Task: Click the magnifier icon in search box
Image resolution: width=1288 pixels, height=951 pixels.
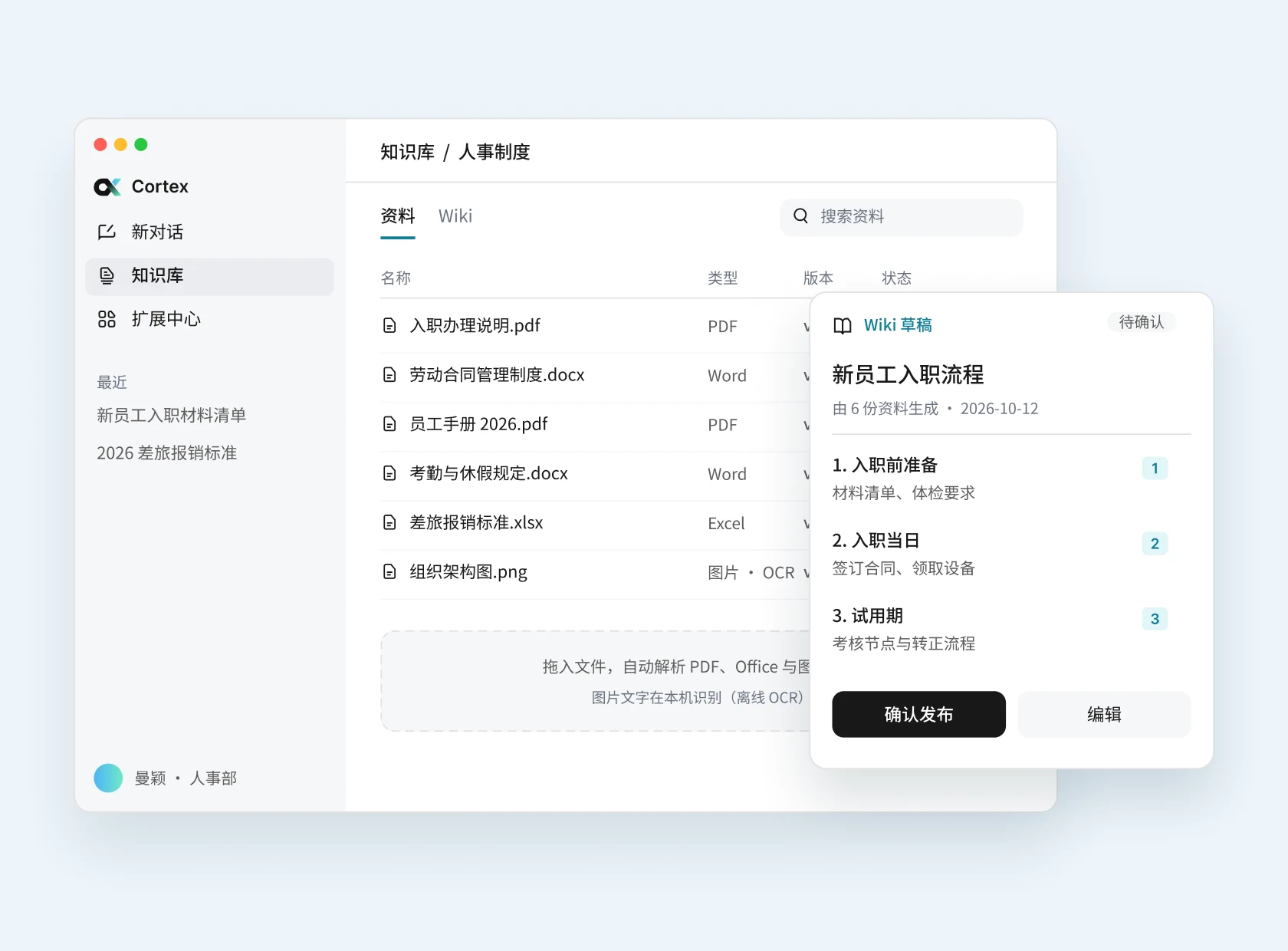Action: tap(800, 216)
